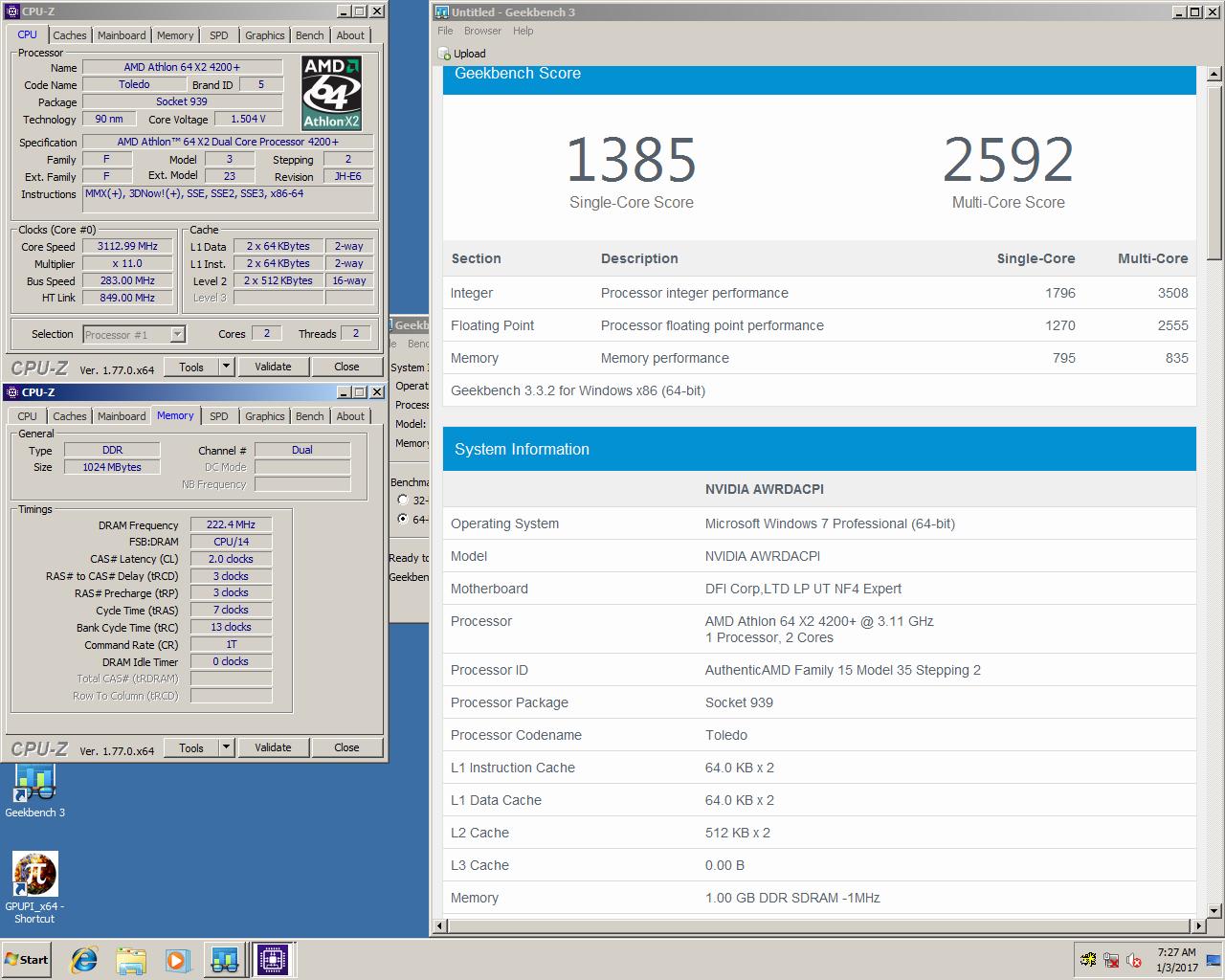The height and width of the screenshot is (980, 1225).
Task: Open the Processor #1 selection dropdown
Action: (x=177, y=334)
